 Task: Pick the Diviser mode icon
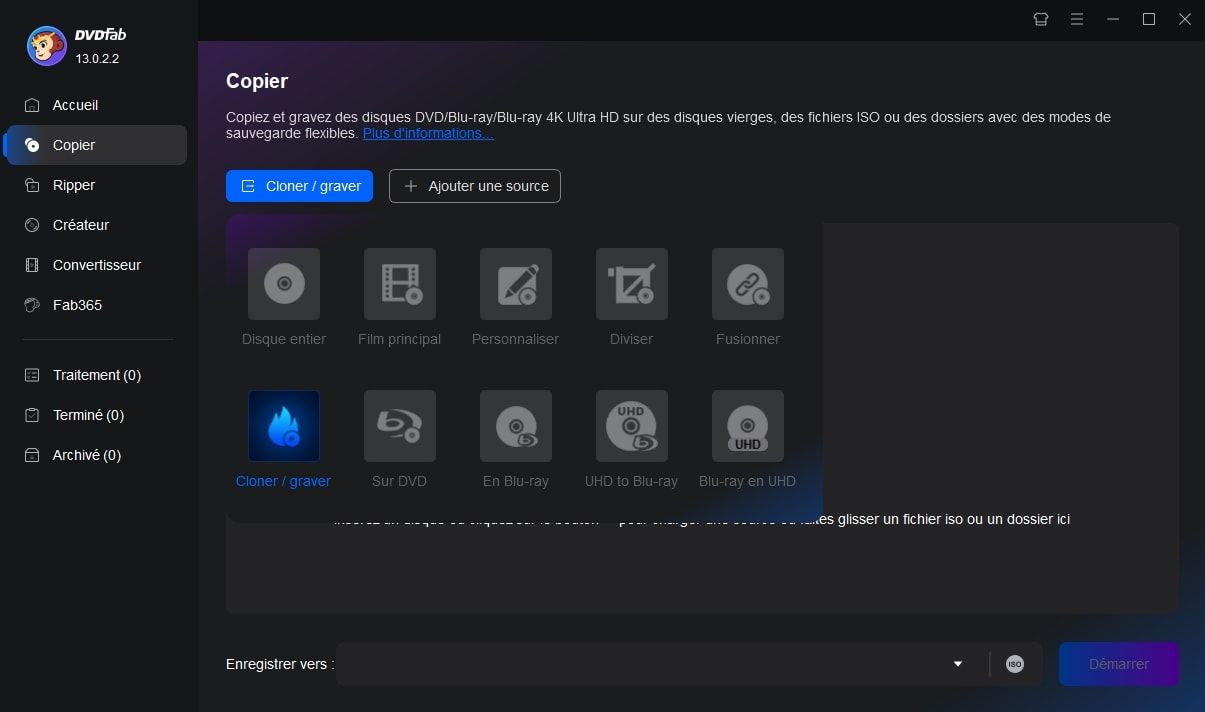click(x=632, y=284)
